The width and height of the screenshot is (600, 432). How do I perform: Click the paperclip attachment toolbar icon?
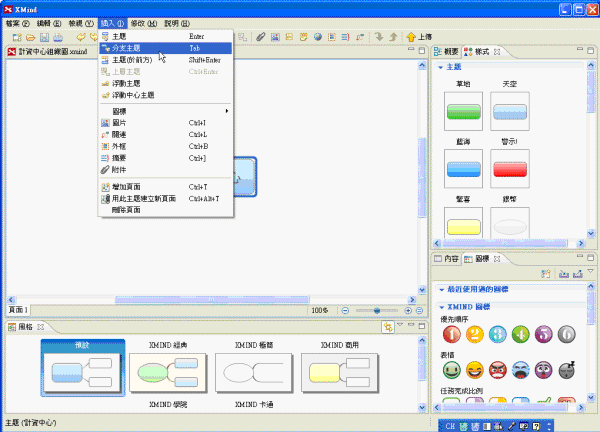pyautogui.click(x=261, y=37)
